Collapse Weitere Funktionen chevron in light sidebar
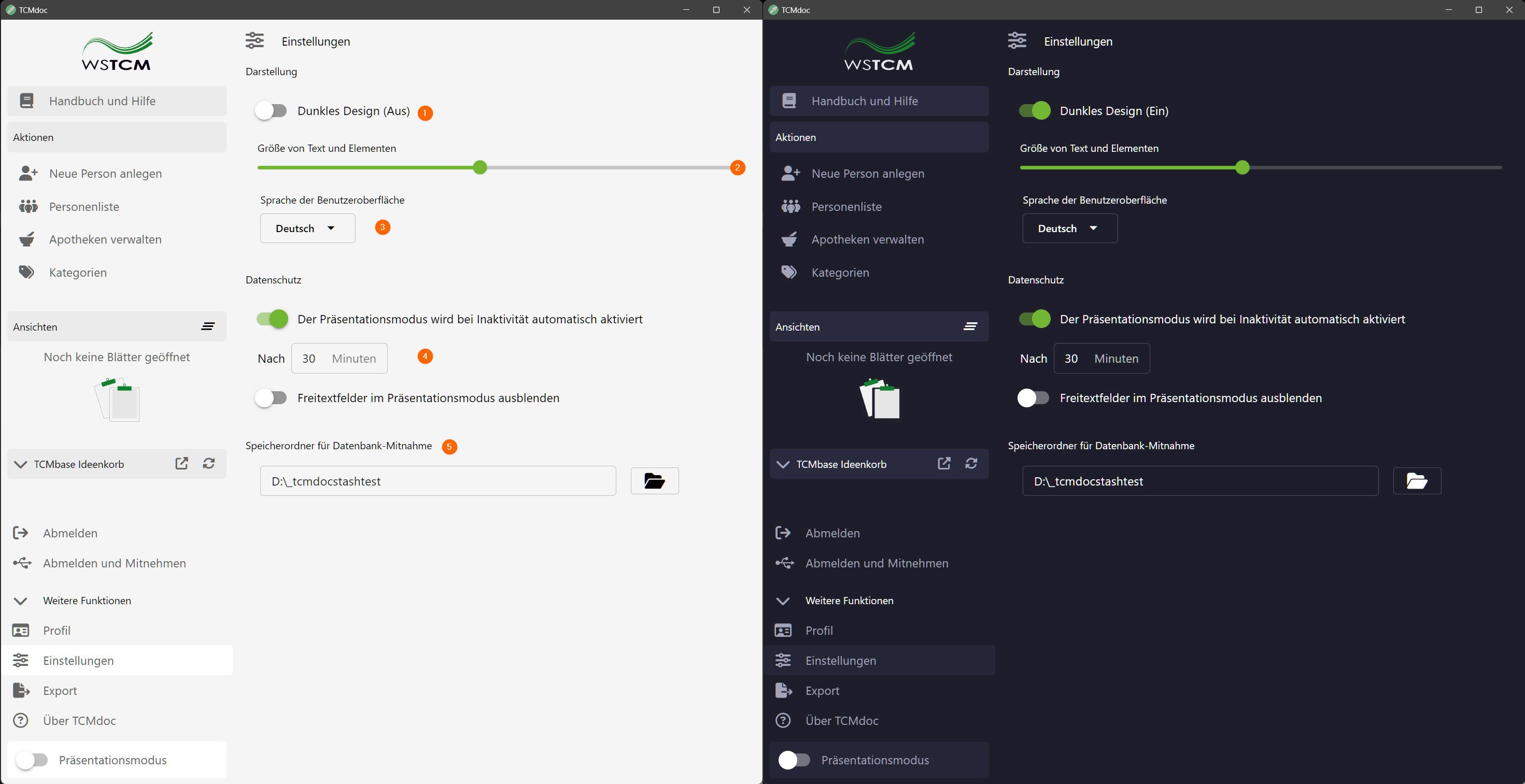The width and height of the screenshot is (1525, 784). coord(21,601)
